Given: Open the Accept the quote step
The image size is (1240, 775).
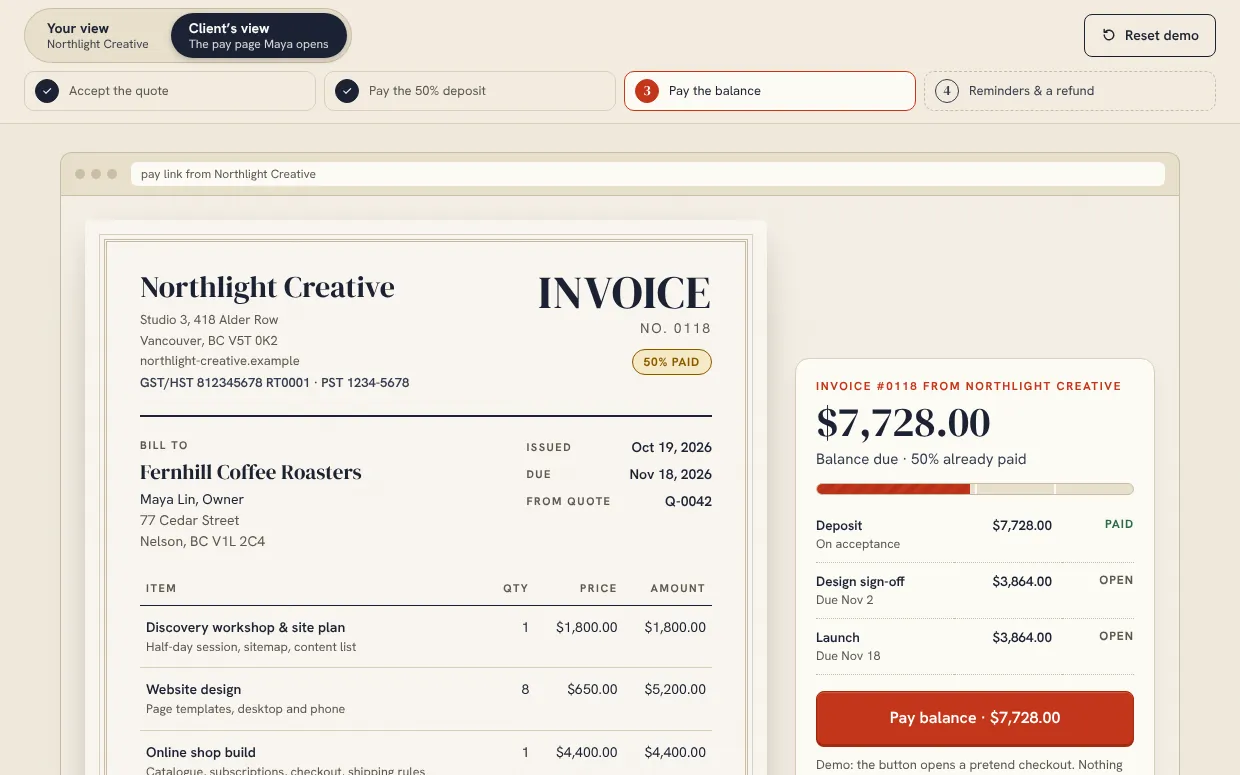Looking at the screenshot, I should click(x=170, y=91).
